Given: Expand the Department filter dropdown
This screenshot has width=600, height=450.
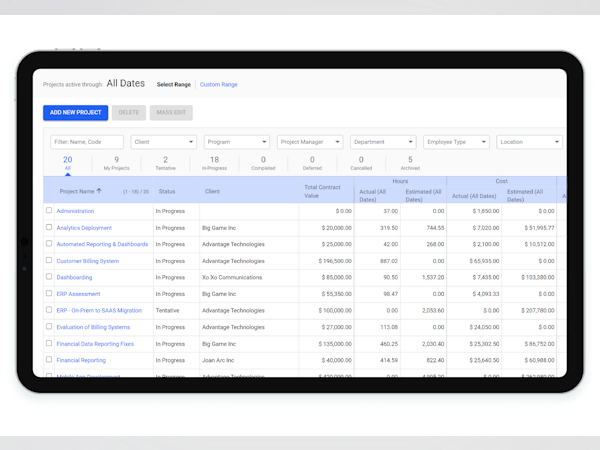Looking at the screenshot, I should [x=383, y=142].
